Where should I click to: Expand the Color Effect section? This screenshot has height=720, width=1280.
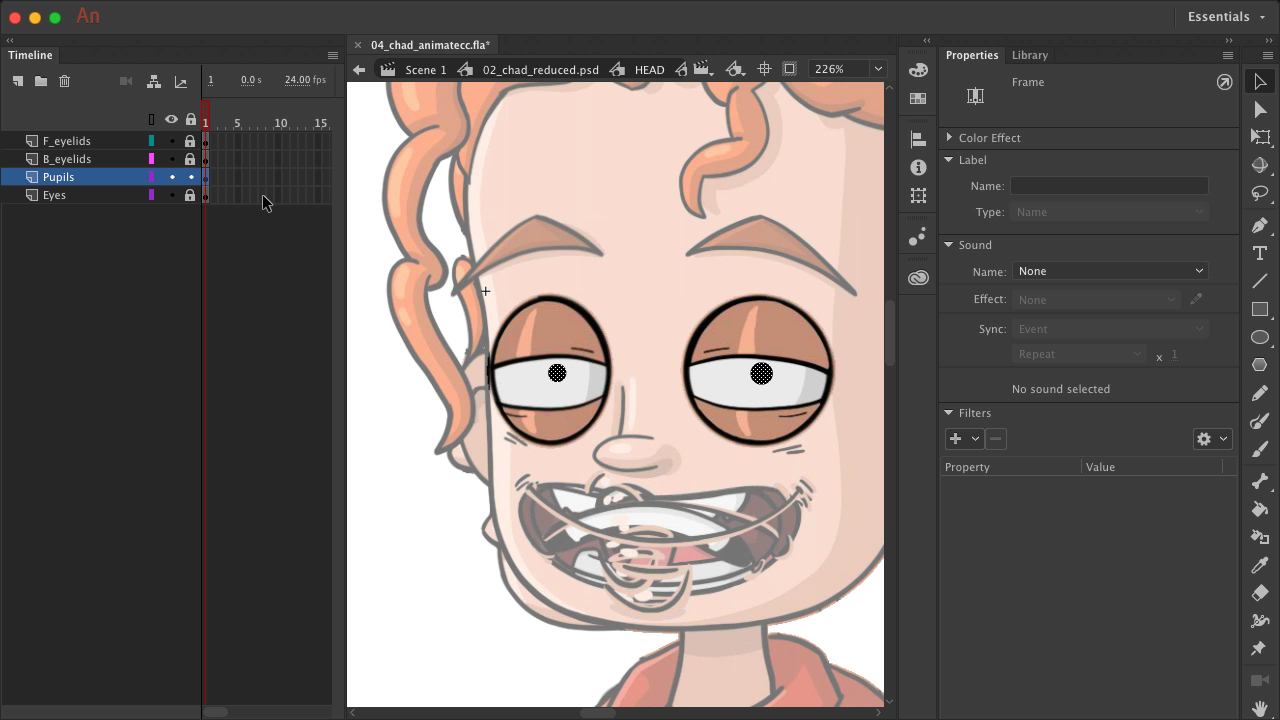949,138
